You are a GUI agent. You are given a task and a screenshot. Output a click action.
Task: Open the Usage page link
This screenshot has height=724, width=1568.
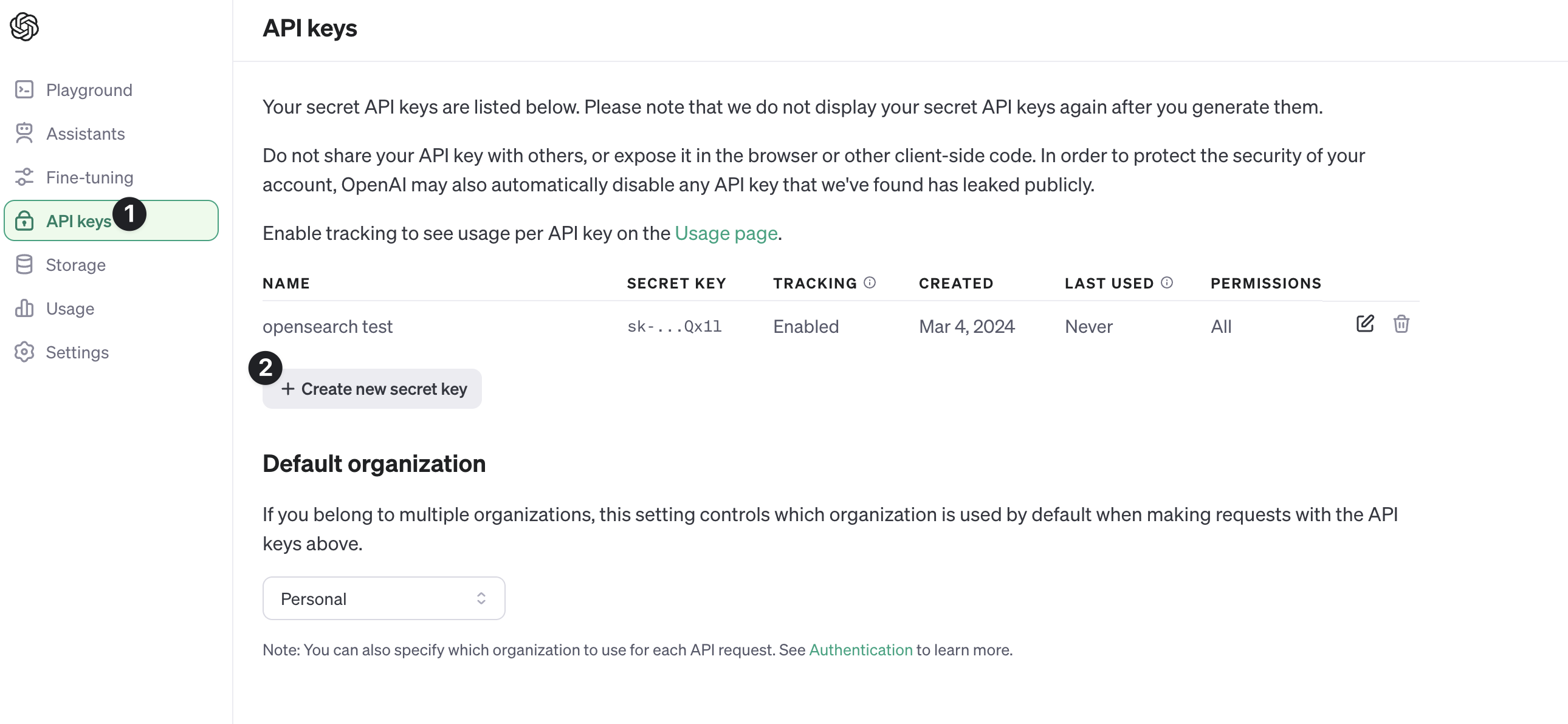726,233
